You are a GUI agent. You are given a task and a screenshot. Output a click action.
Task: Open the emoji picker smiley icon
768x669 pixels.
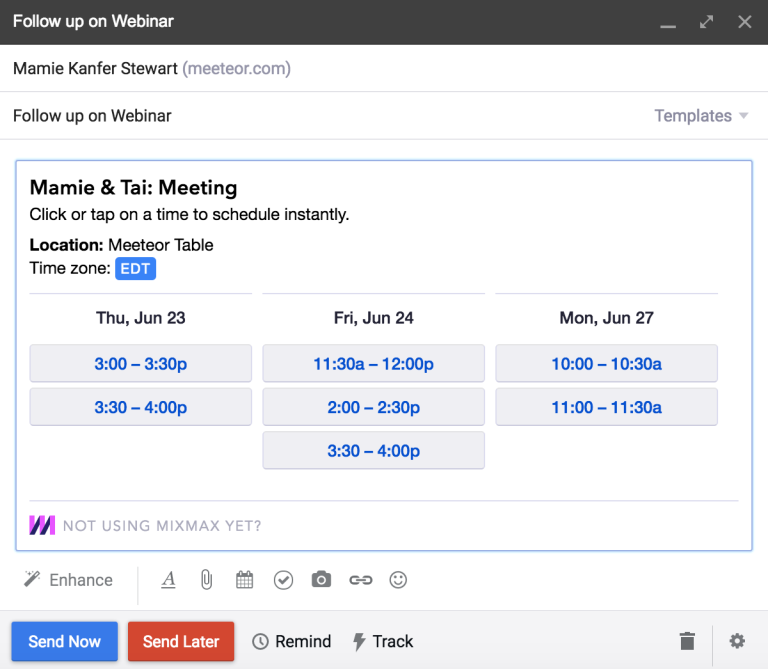pyautogui.click(x=398, y=580)
